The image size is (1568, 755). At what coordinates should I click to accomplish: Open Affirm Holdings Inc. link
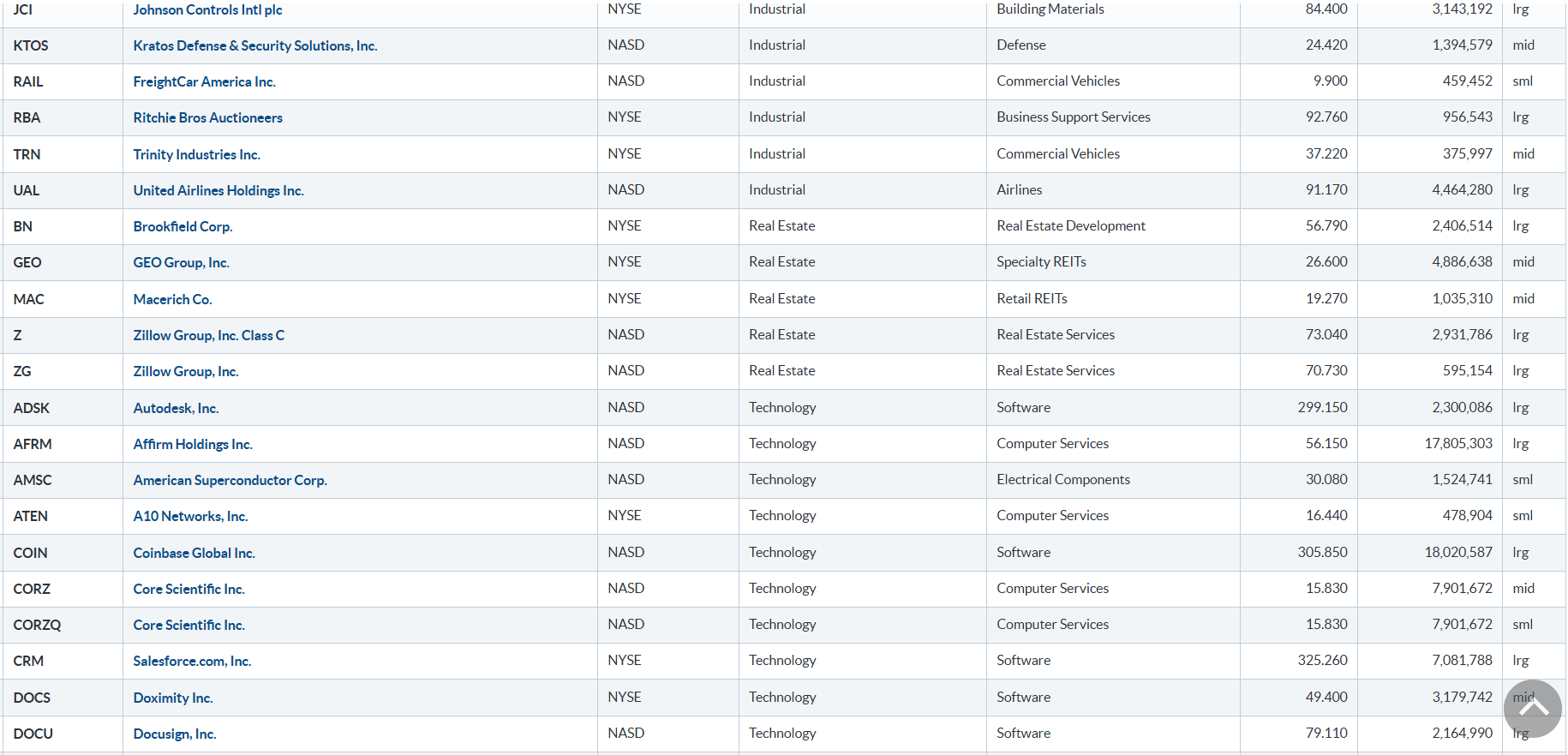click(193, 444)
